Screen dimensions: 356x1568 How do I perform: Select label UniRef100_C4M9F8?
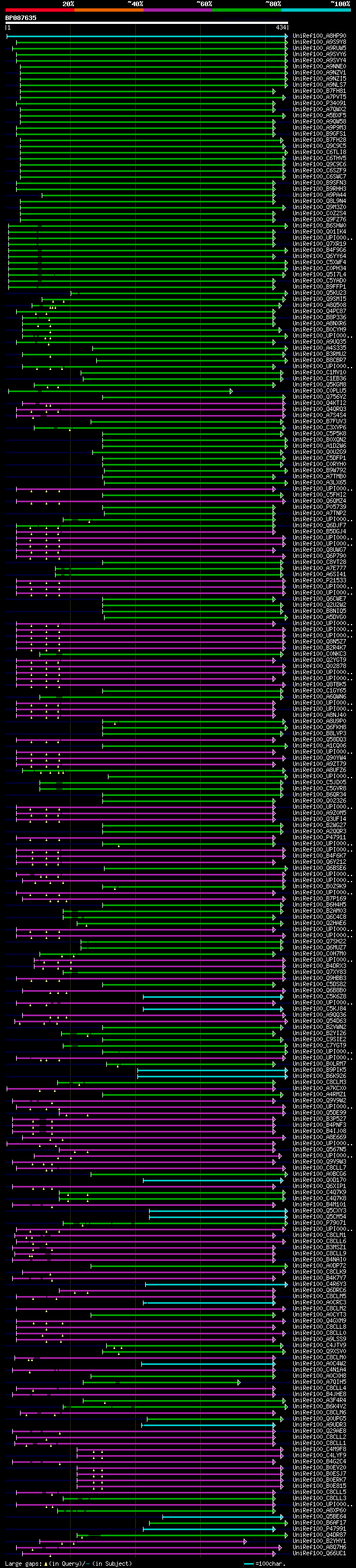(319, 1449)
